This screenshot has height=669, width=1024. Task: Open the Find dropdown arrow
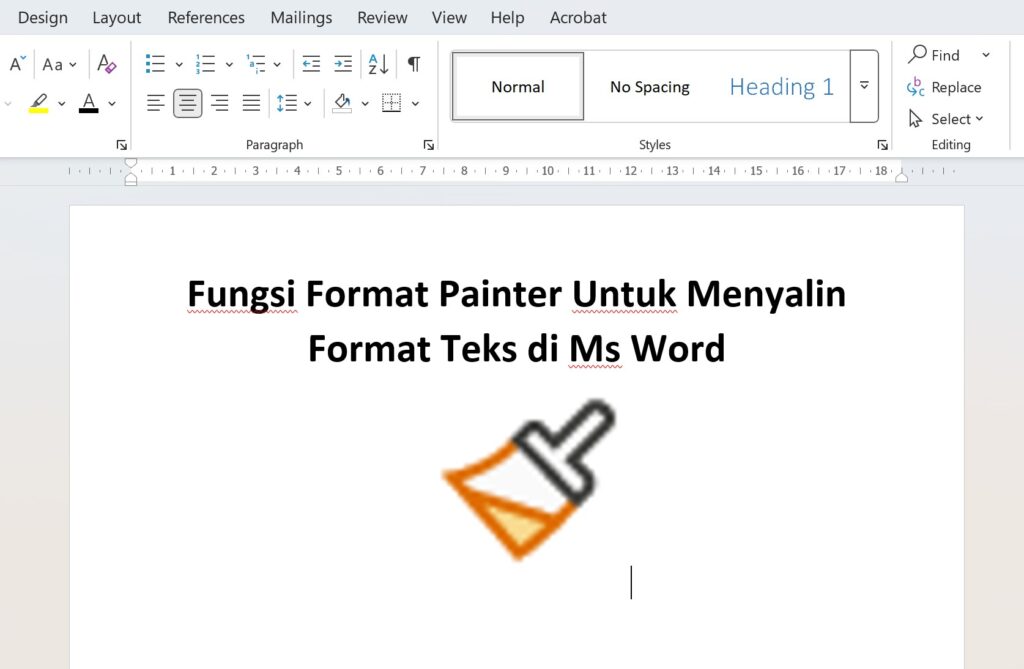[986, 55]
